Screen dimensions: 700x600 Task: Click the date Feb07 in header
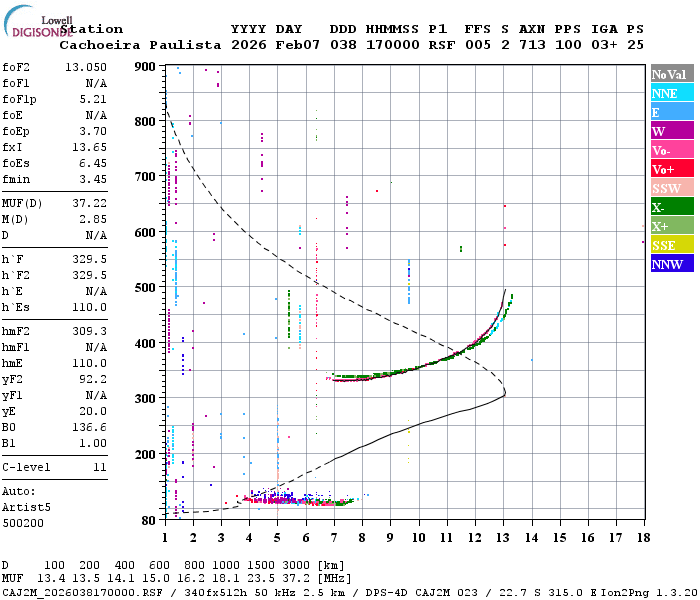(x=297, y=45)
